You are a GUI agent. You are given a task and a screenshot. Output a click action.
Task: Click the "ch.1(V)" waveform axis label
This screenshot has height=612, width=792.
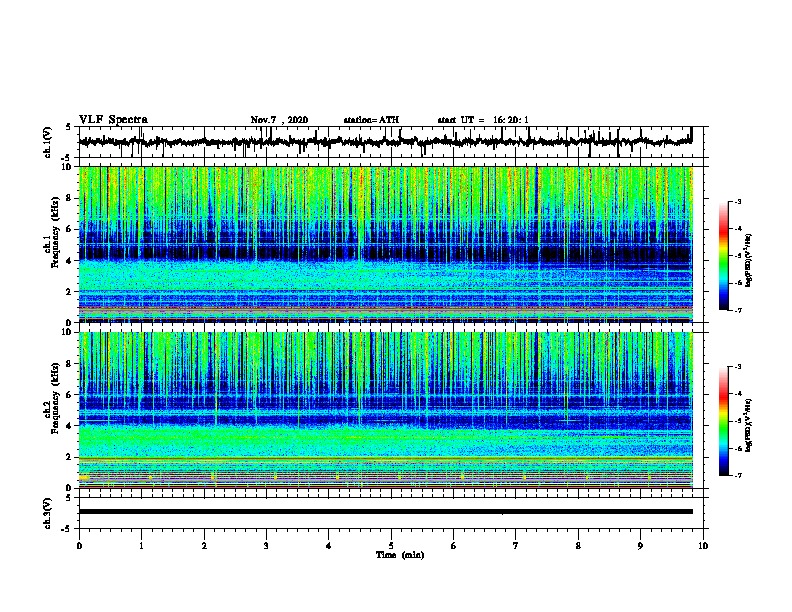(x=48, y=142)
